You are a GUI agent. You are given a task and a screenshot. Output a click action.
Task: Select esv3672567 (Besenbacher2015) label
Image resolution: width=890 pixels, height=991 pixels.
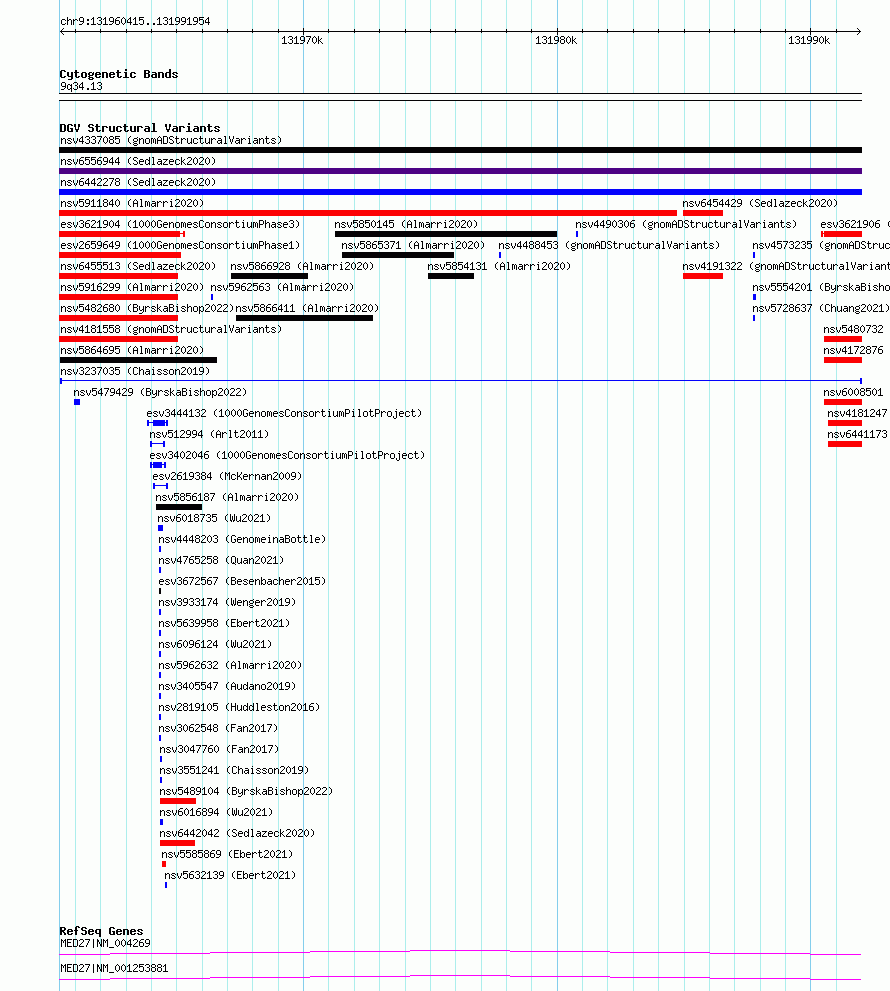pyautogui.click(x=241, y=581)
